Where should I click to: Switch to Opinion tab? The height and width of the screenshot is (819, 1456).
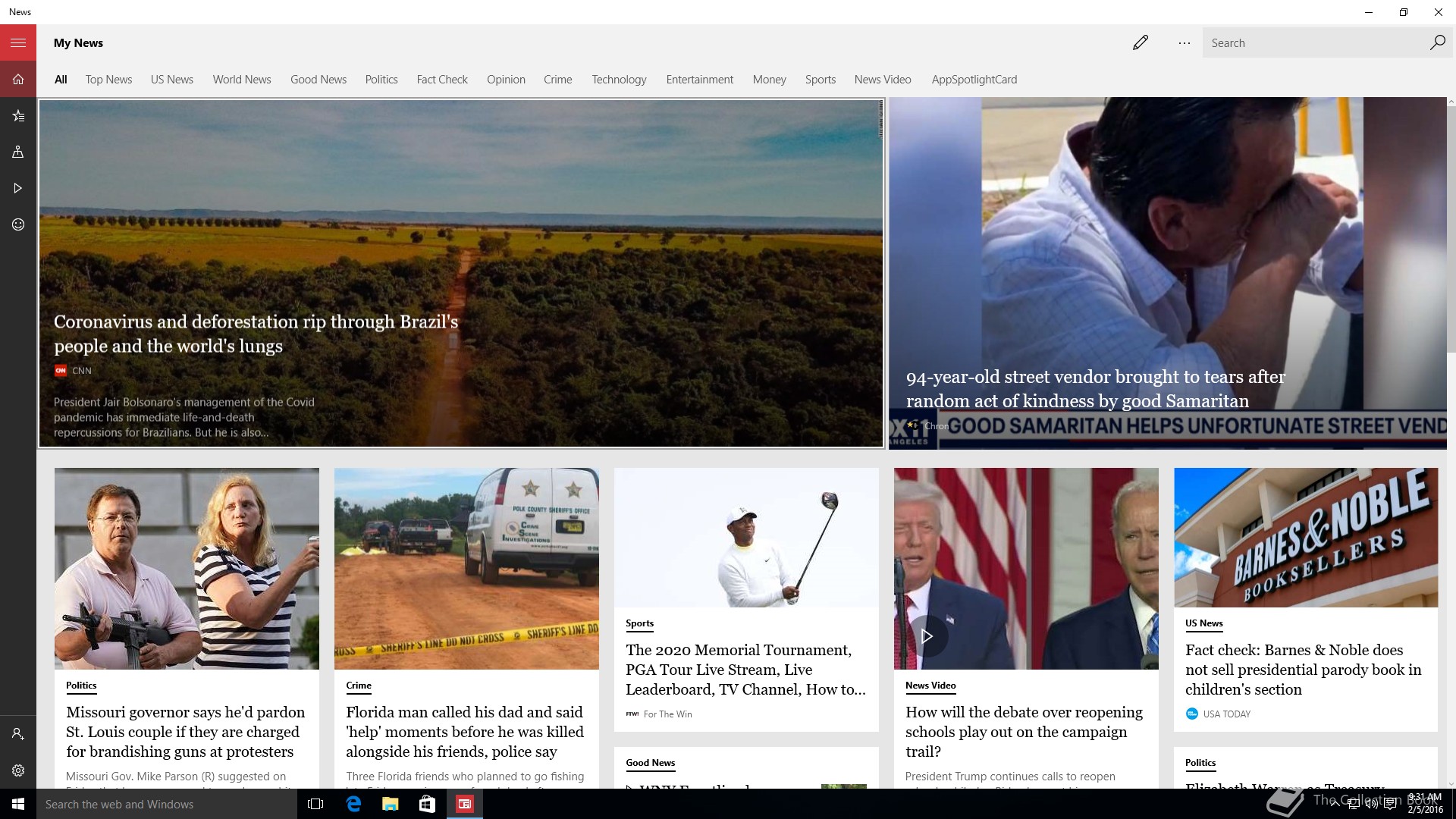coord(506,80)
